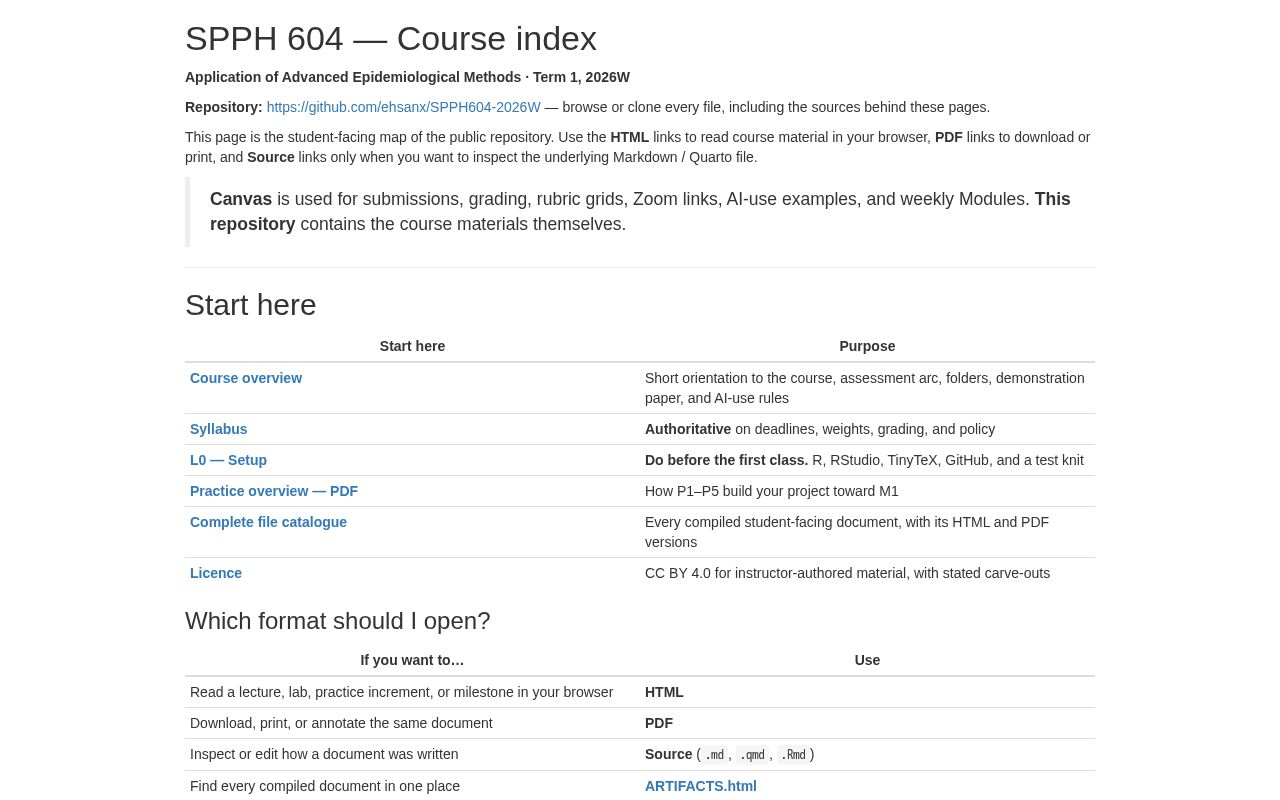Click the bold Authoritative text in Syllabus row
This screenshot has height=800, width=1280.
688,429
